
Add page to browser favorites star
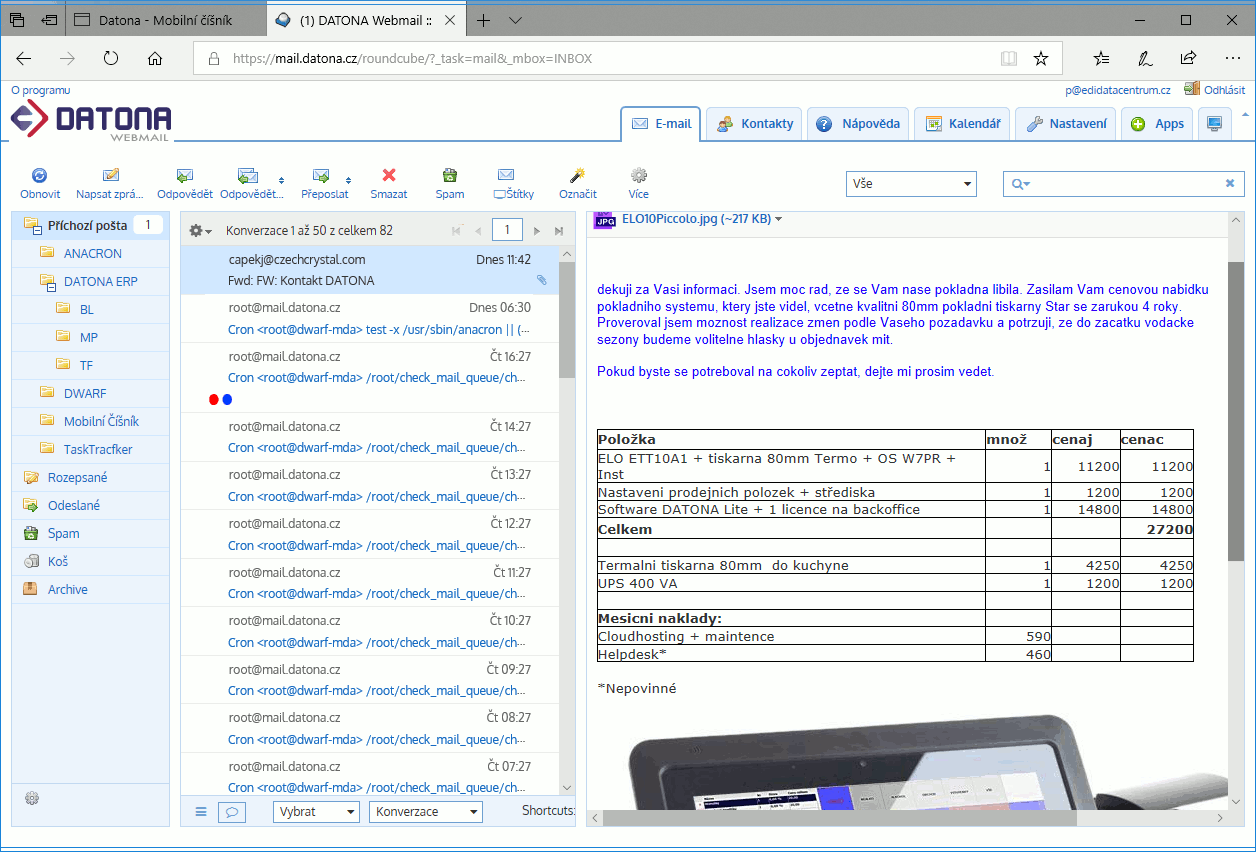pos(1041,59)
